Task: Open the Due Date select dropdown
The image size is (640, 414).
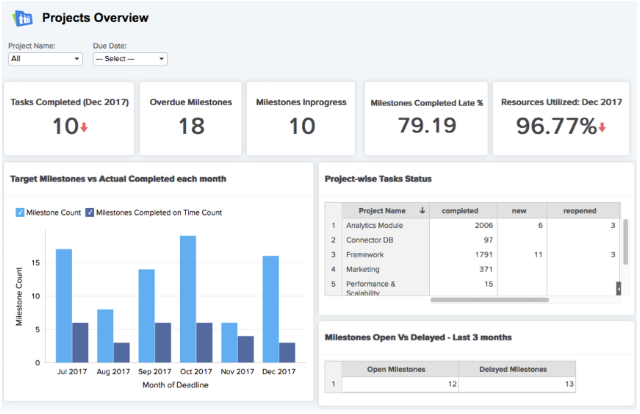Action: point(130,59)
